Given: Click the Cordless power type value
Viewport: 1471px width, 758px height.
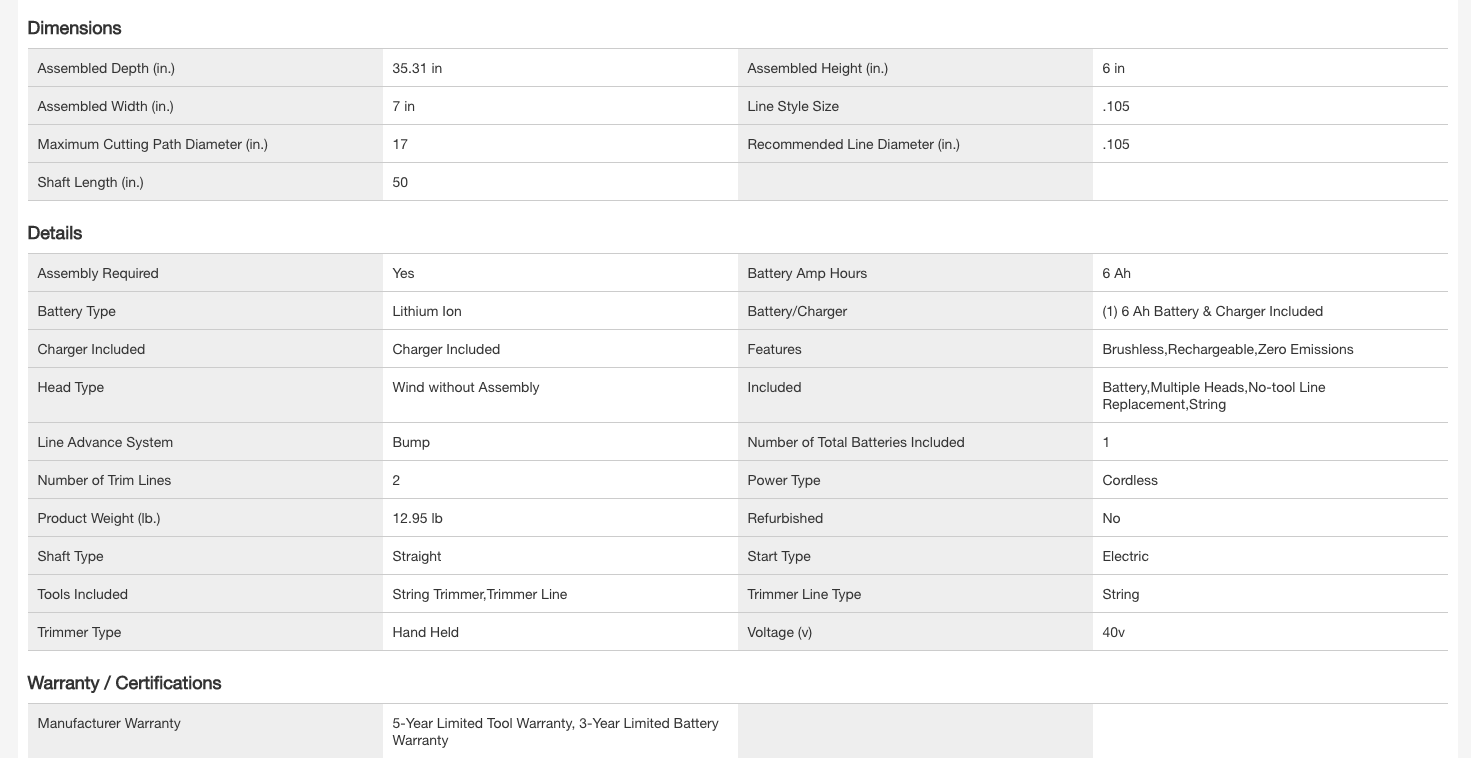Looking at the screenshot, I should 1130,480.
